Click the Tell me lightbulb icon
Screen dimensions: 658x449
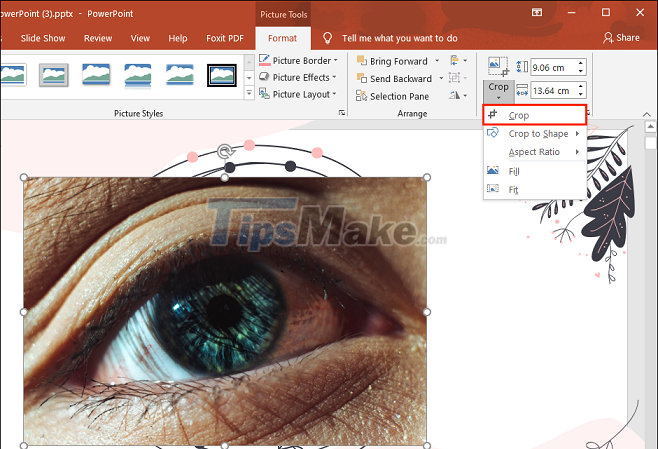327,38
